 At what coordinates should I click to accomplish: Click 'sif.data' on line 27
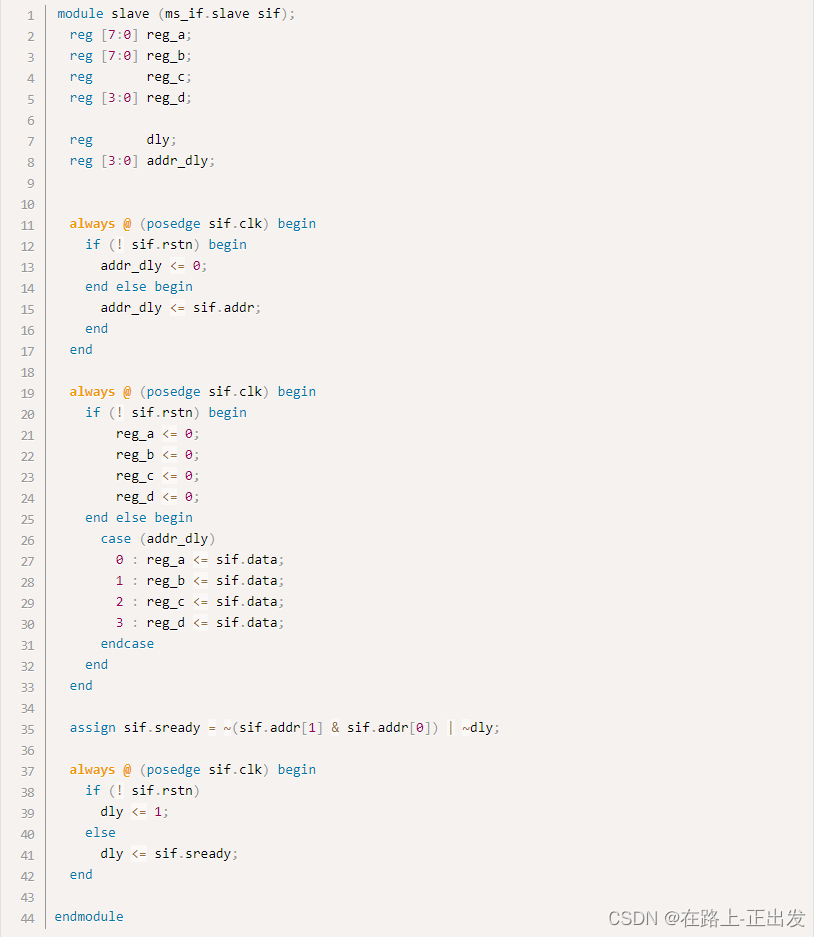coord(247,560)
